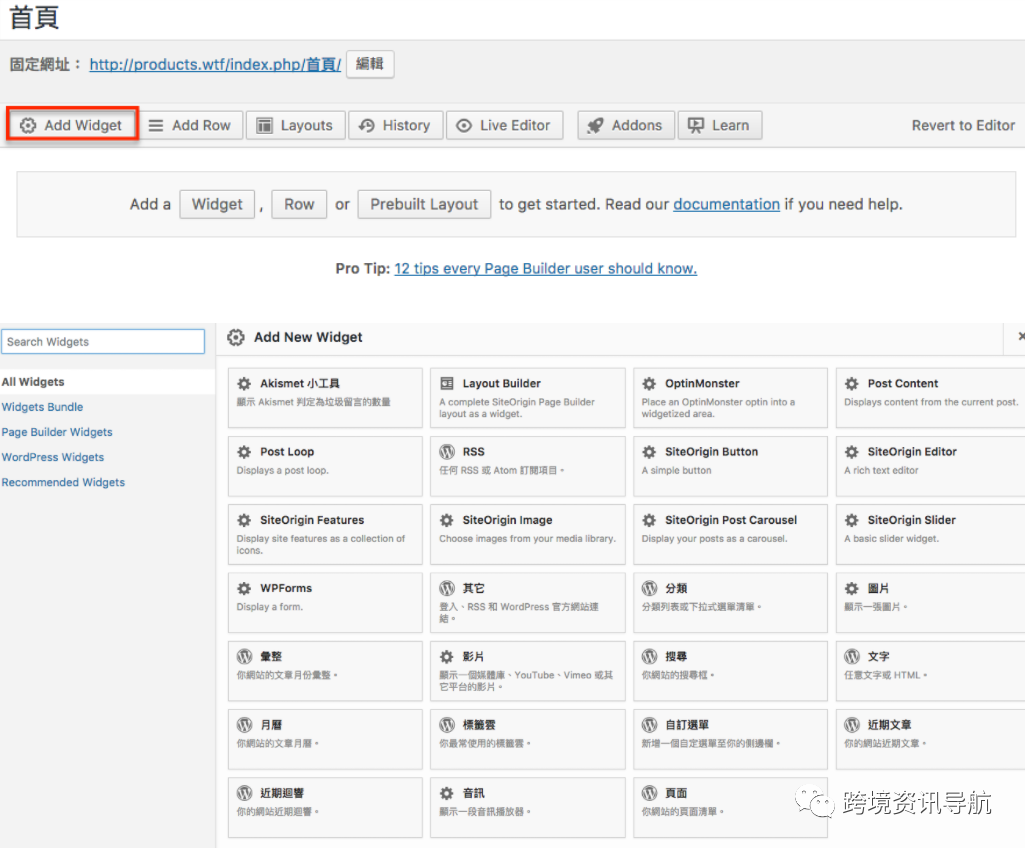This screenshot has width=1025, height=848.
Task: Select the OptinMonster widget title
Action: (x=702, y=384)
